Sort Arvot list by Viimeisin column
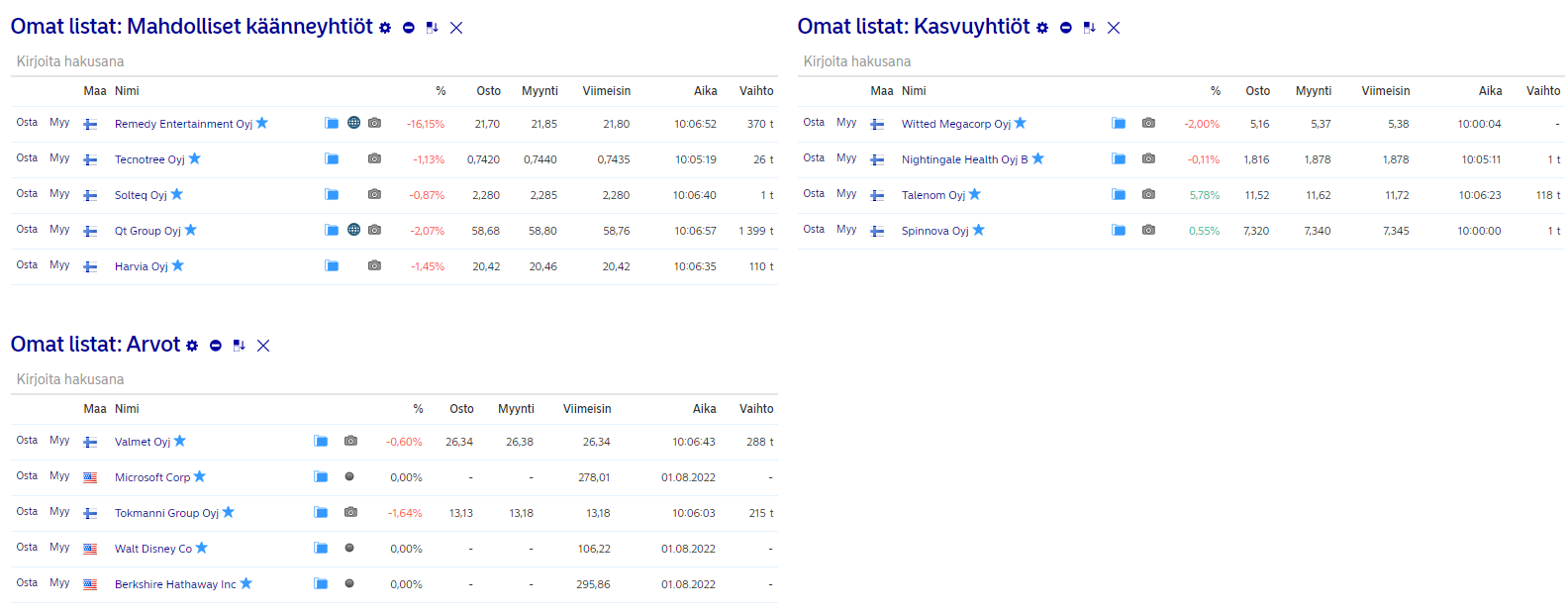Viewport: 1568px width, 614px height. tap(587, 409)
